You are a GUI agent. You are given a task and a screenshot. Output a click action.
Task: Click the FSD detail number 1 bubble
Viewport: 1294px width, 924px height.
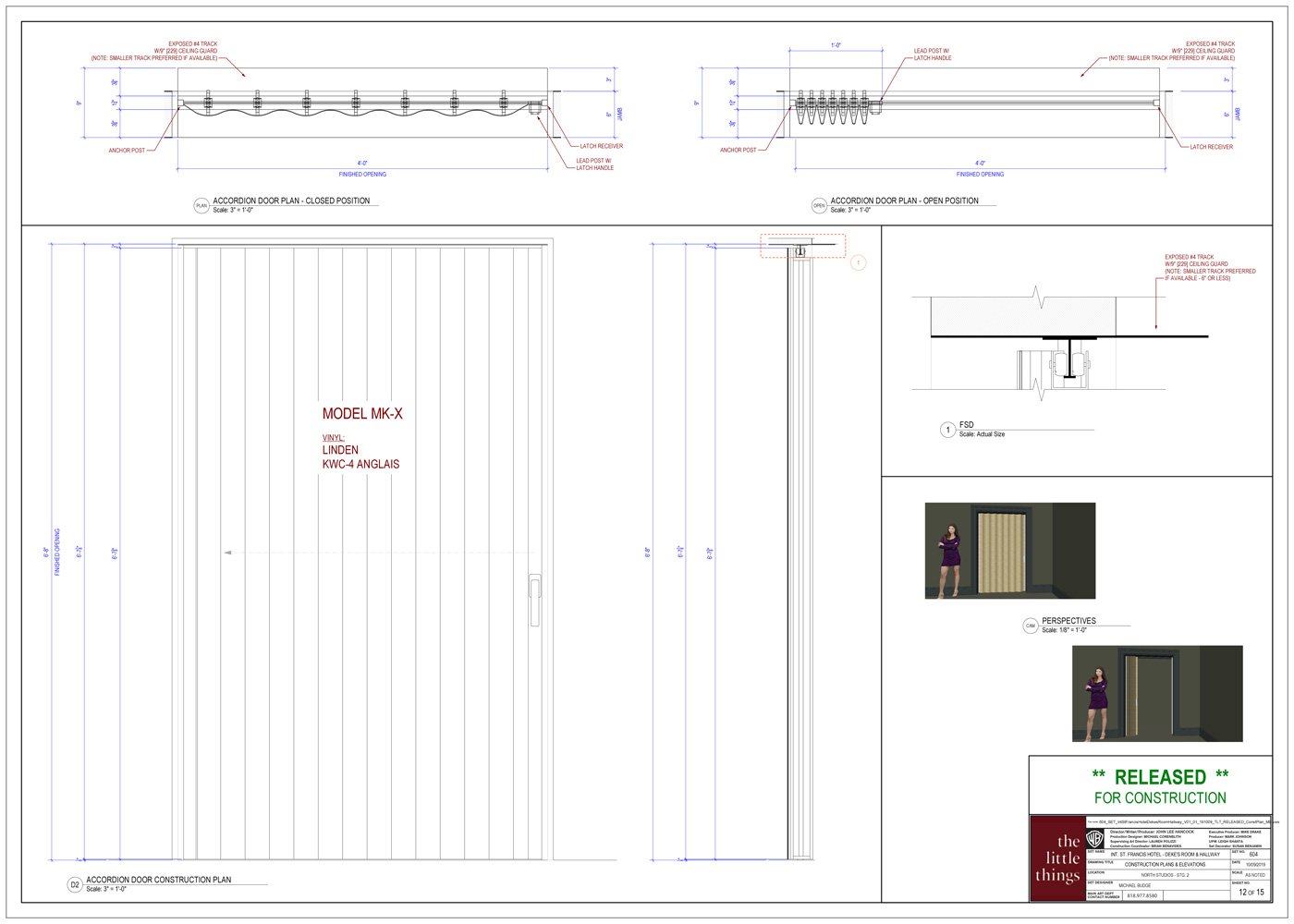tap(947, 430)
